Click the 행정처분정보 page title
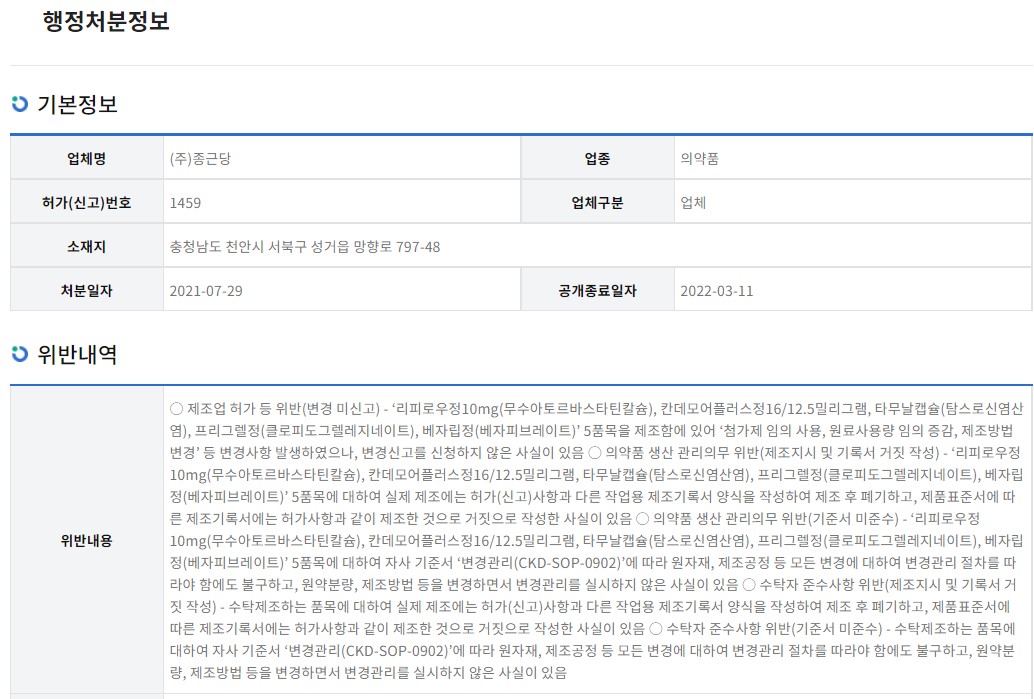Viewport: 1034px width, 699px height. (106, 23)
